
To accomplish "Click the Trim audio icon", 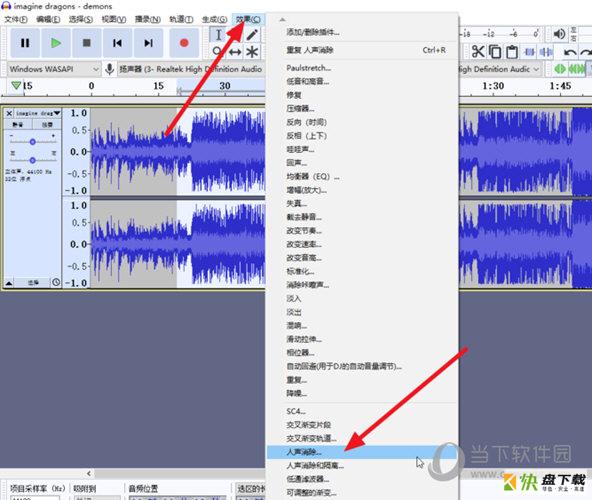I will 529,52.
